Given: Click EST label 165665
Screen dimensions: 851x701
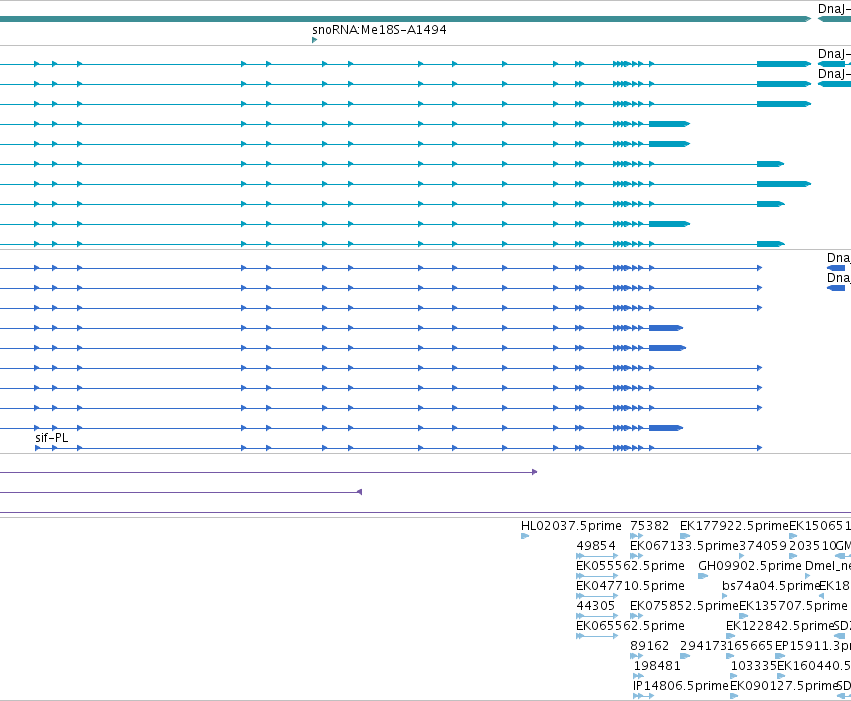Looking at the screenshot, I should [x=750, y=646].
